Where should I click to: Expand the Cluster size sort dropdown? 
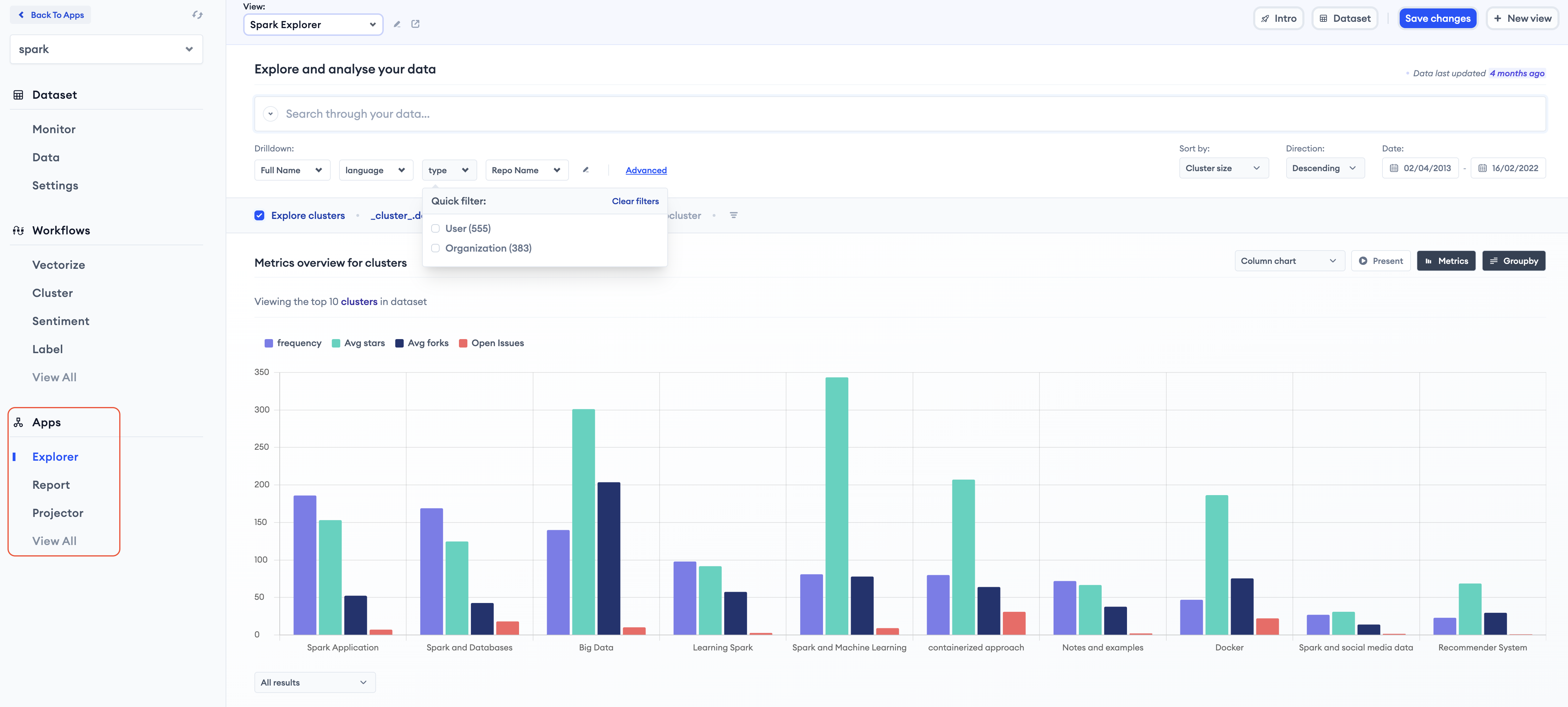click(1223, 168)
